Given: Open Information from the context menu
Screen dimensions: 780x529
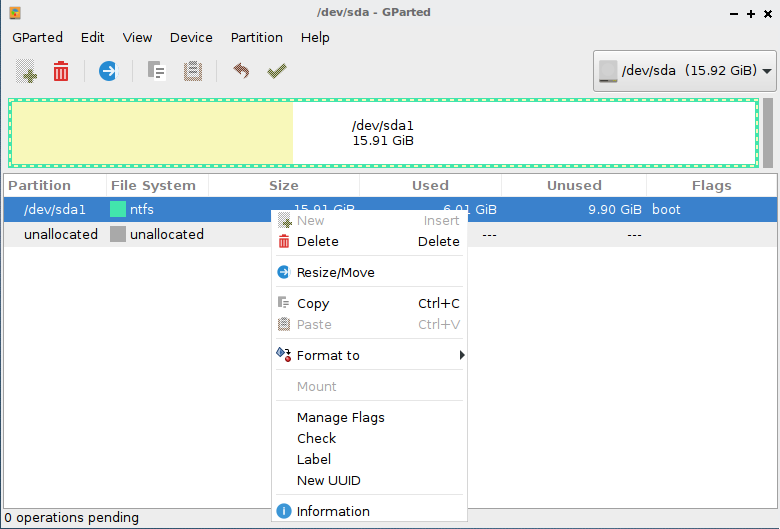Looking at the screenshot, I should tap(369, 511).
